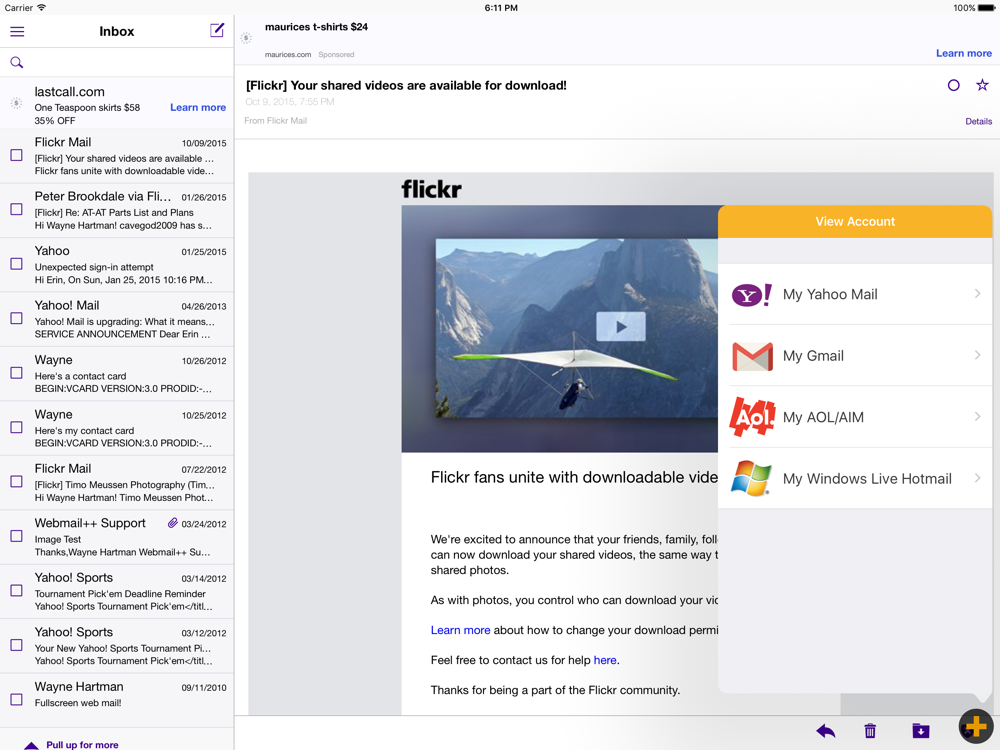This screenshot has height=750, width=1000.
Task: Expand My Yahoo Mail chevron
Action: click(978, 293)
